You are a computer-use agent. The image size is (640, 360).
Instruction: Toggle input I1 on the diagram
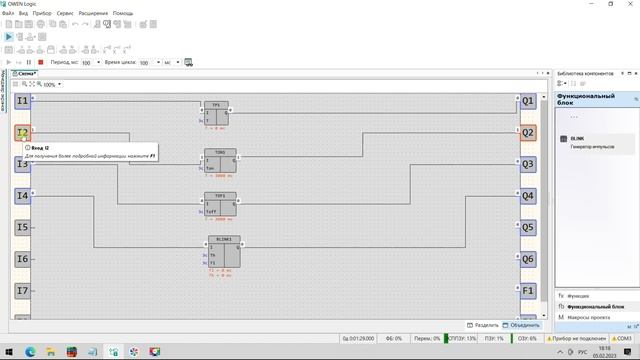(x=22, y=101)
